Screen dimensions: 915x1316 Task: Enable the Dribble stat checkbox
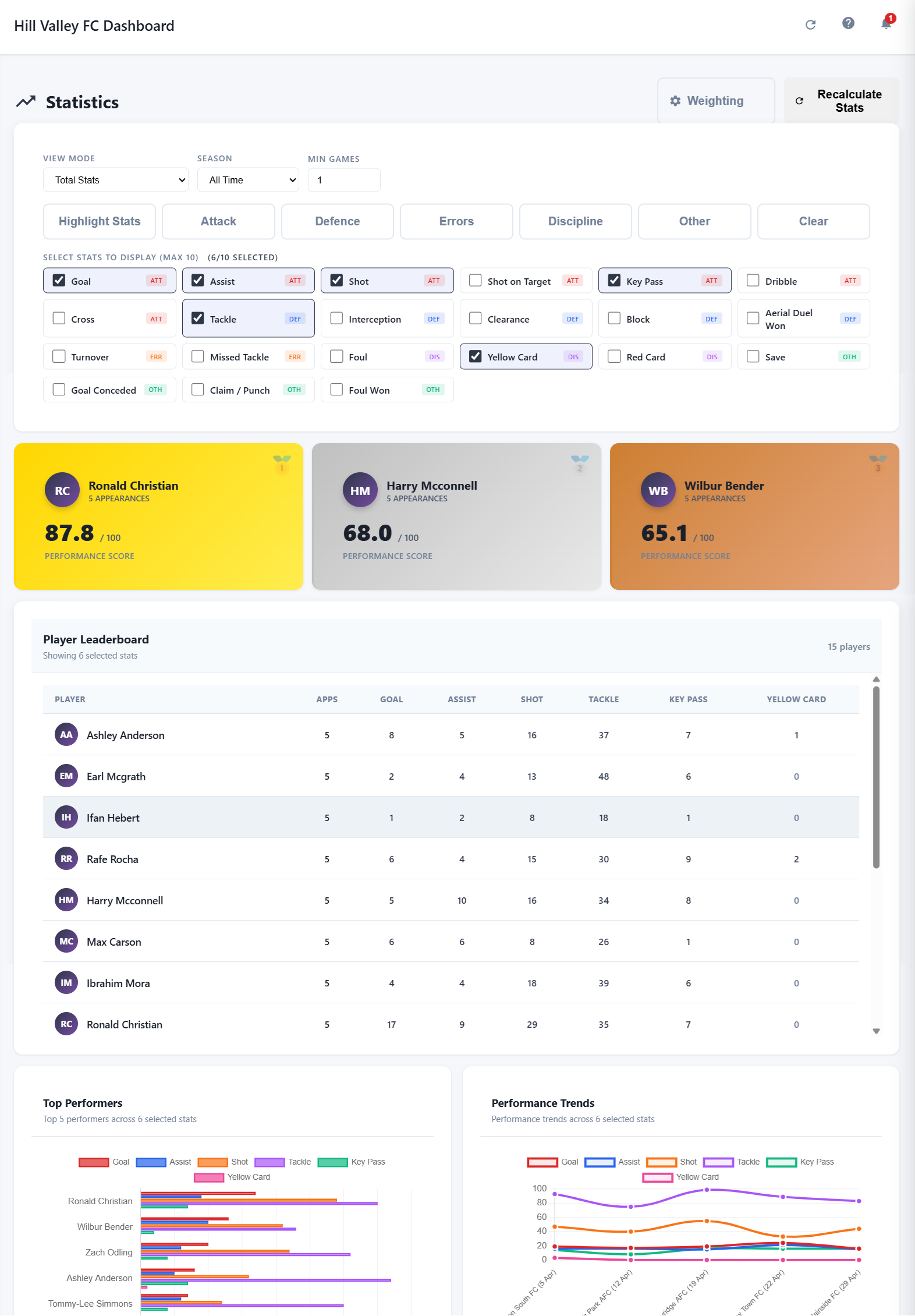click(x=753, y=280)
